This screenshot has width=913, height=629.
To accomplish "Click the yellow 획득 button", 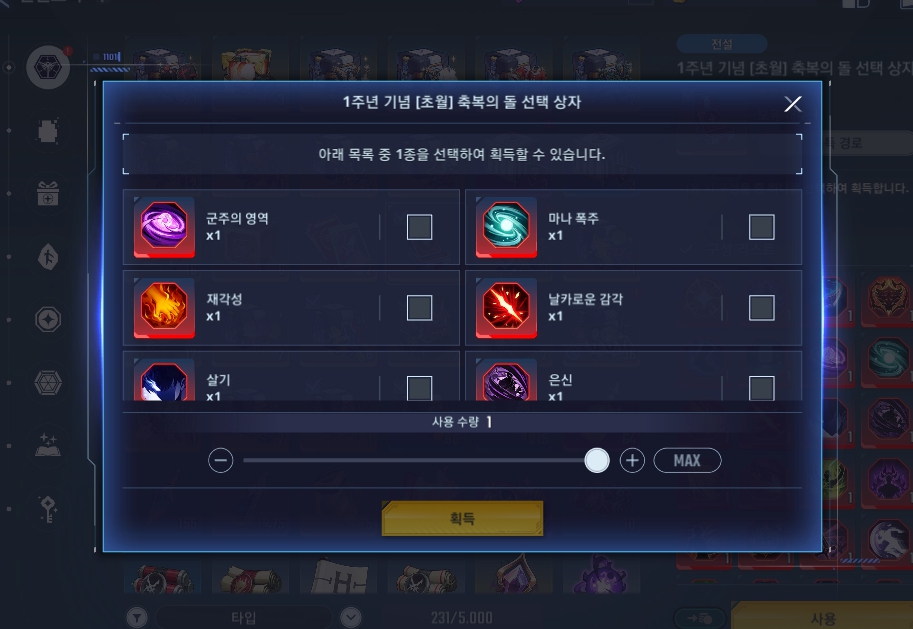I will pos(462,518).
